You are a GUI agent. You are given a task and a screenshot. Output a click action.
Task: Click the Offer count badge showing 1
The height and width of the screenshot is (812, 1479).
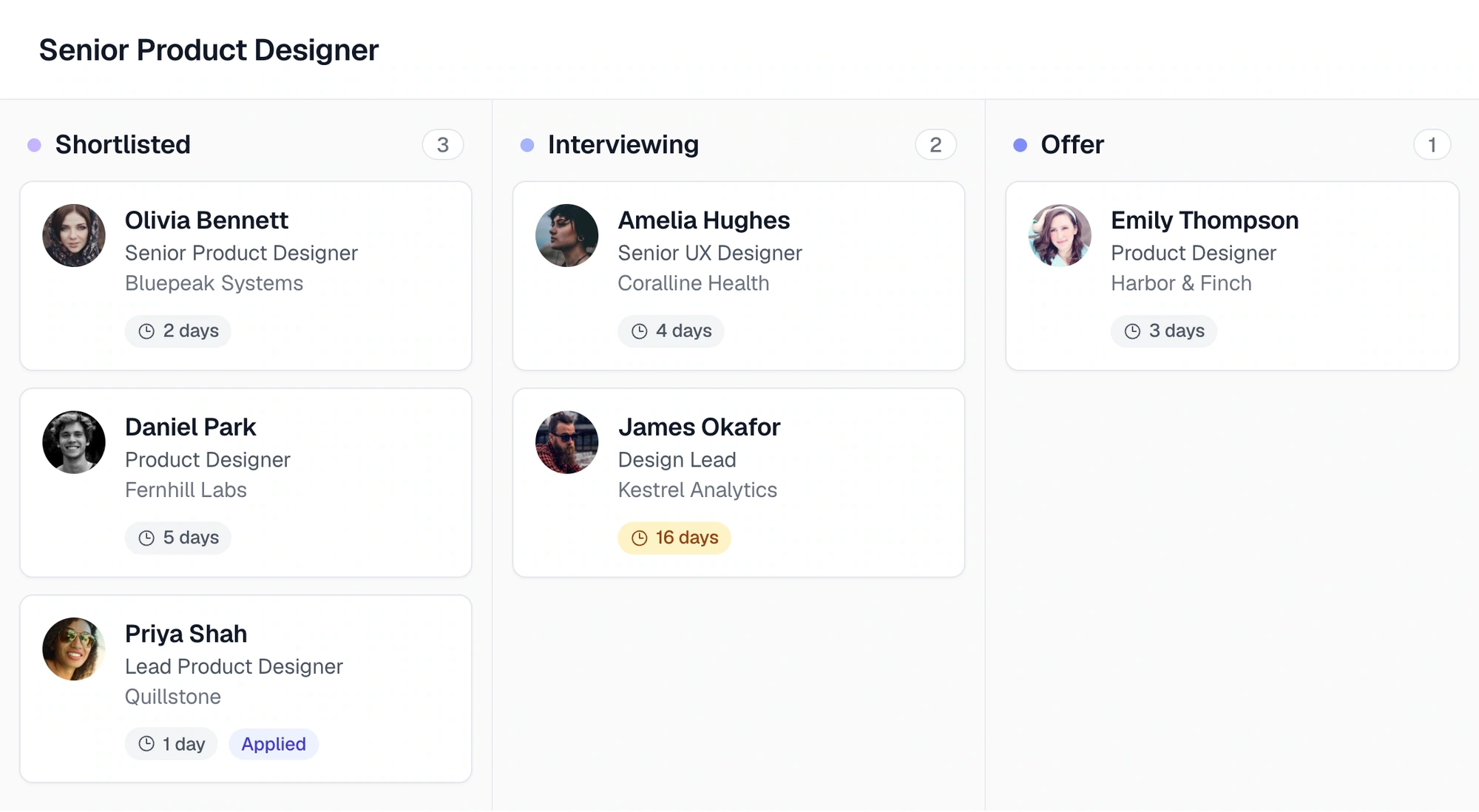[x=1432, y=145]
